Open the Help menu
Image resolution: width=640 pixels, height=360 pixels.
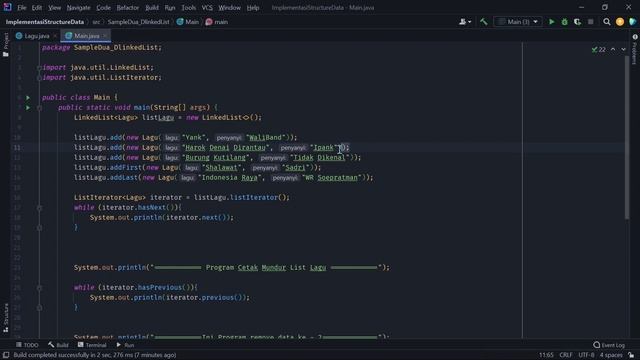253,7
